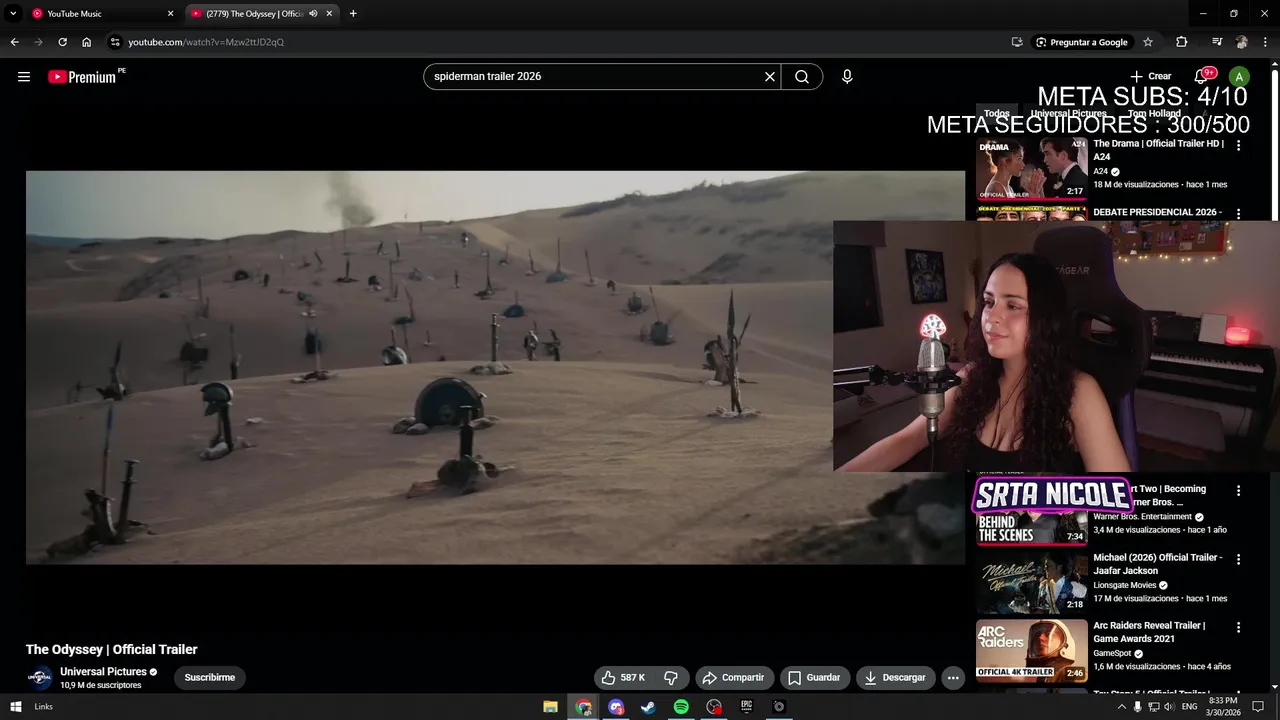This screenshot has width=1280, height=720.
Task: Open the Chrome extensions puzzle icon
Action: (x=1181, y=42)
